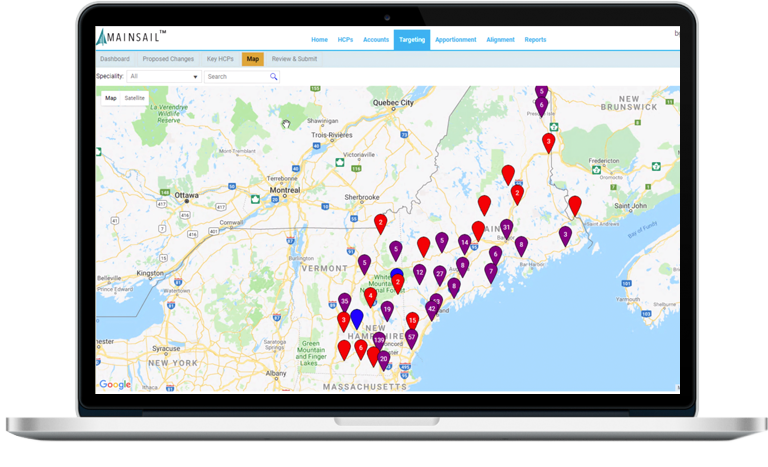The width and height of the screenshot is (768, 467).
Task: Select the purple cluster pin labeled 139
Action: 379,341
